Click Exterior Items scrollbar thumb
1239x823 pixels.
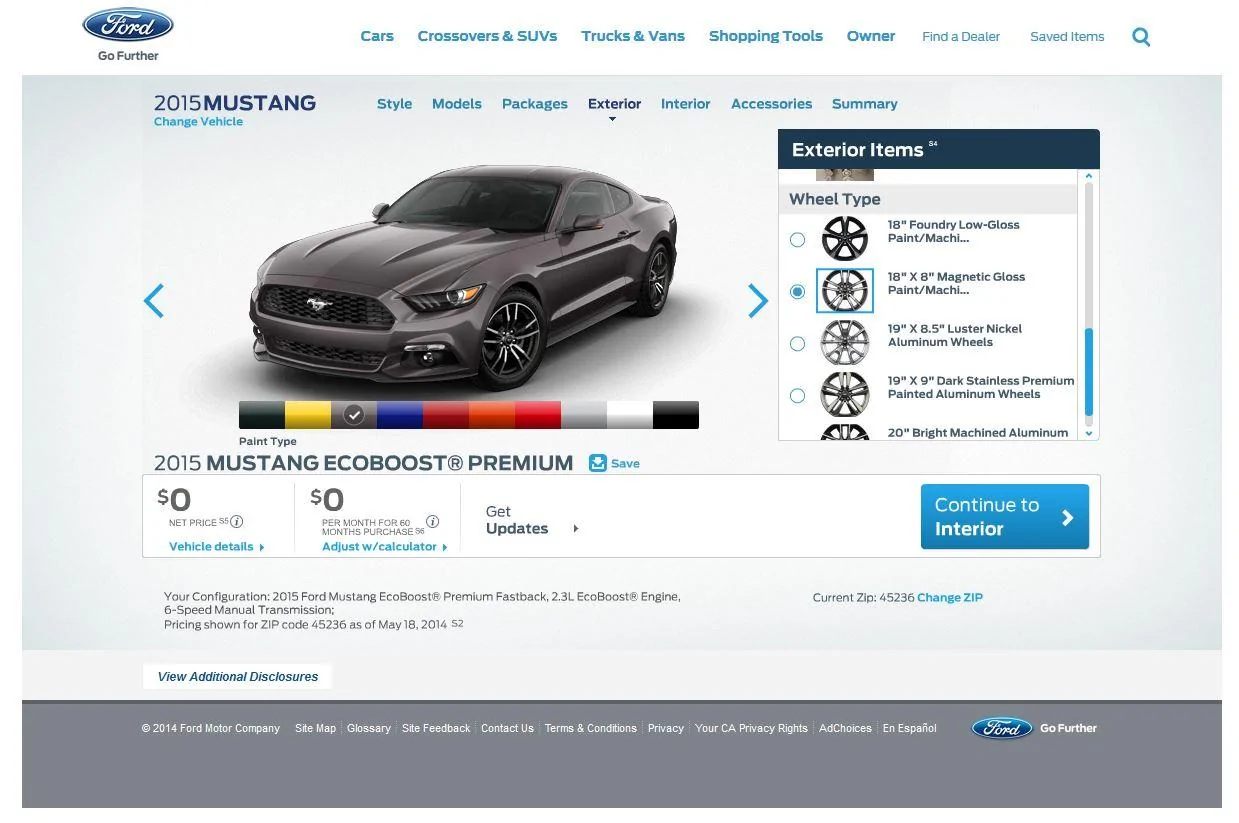click(x=1089, y=371)
